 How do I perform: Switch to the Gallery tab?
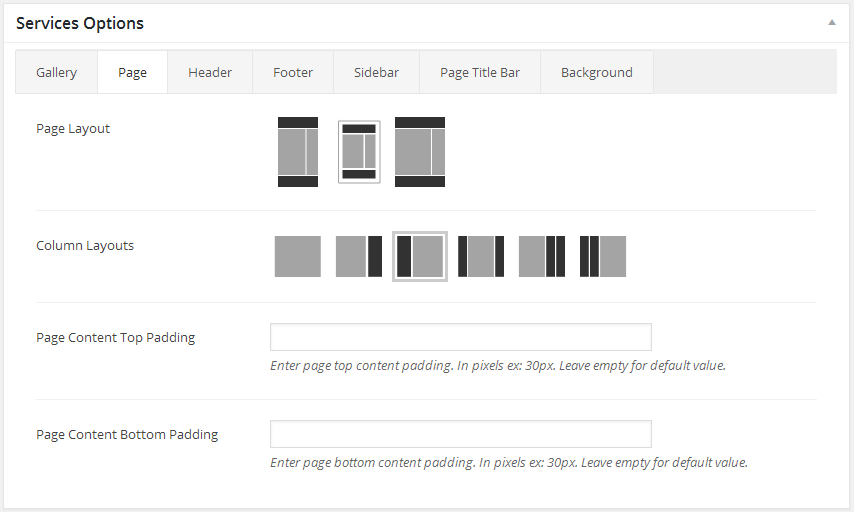pos(56,73)
